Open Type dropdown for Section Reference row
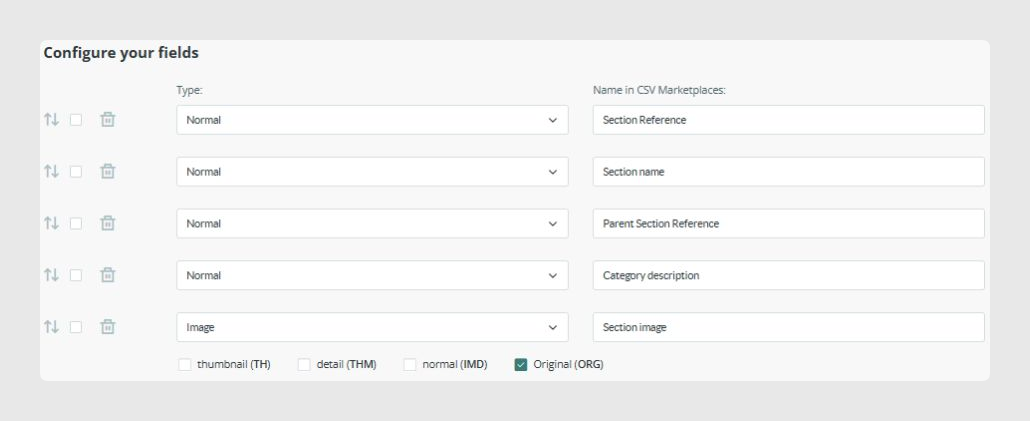Image resolution: width=1030 pixels, height=421 pixels. [x=372, y=120]
